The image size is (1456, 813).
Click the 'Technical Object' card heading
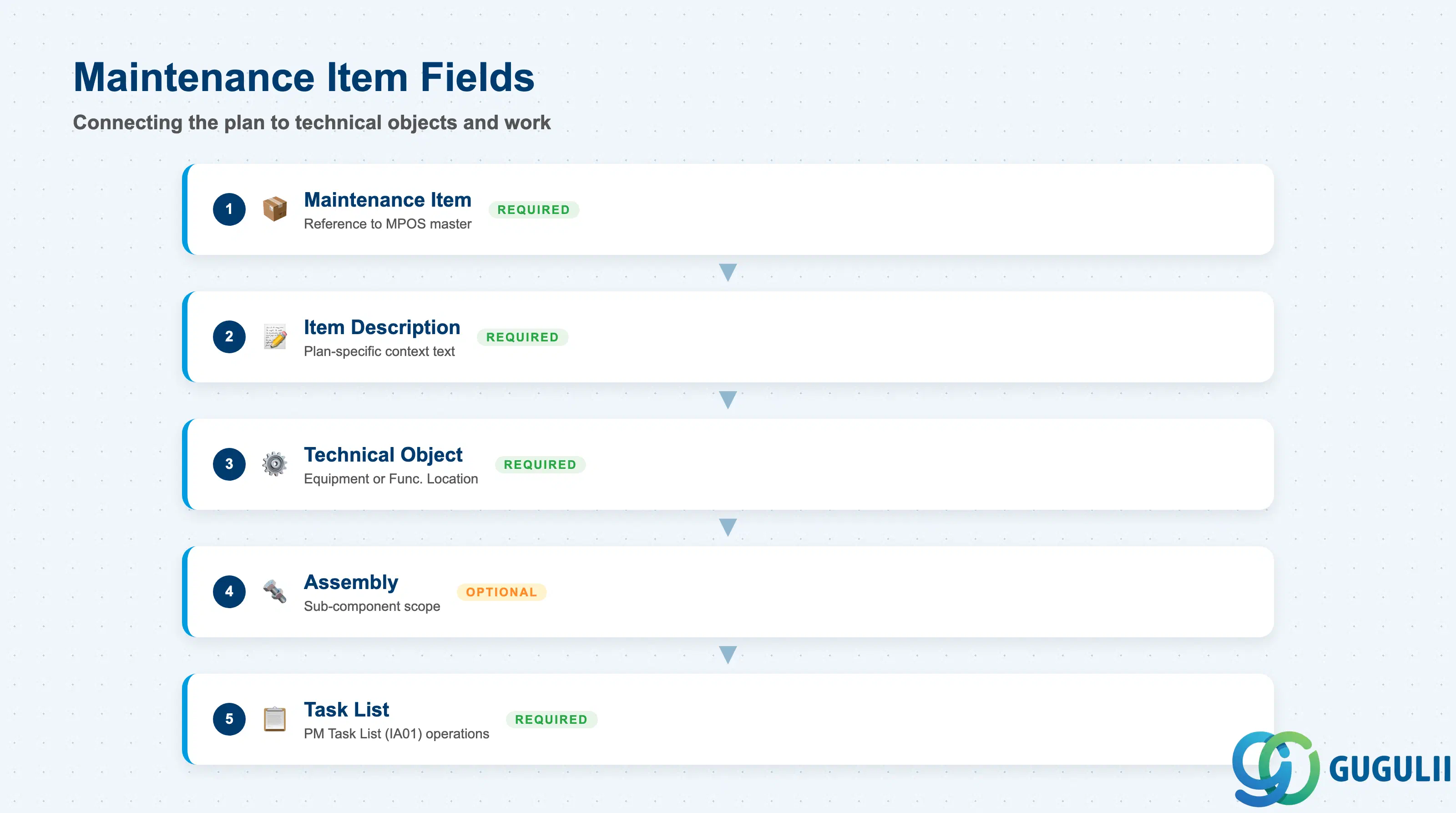383,455
